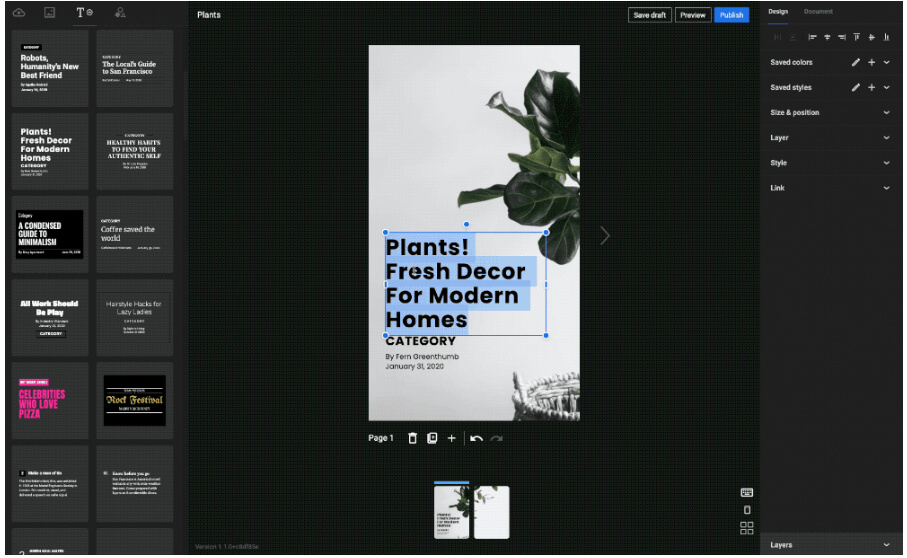Click the Save draft button
The width and height of the screenshot is (907, 558).
[650, 15]
